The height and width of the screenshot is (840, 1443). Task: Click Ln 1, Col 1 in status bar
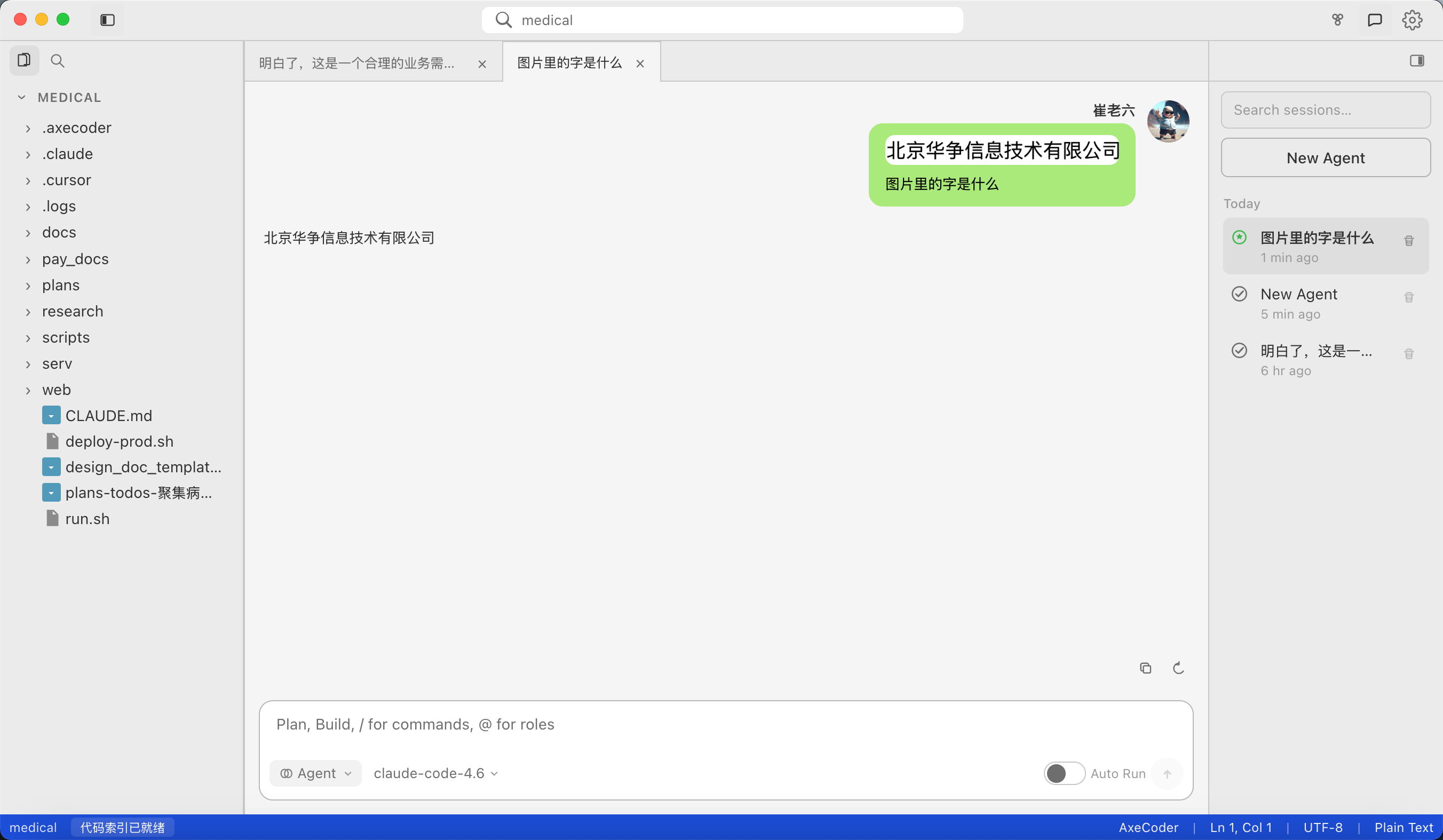[1241, 827]
